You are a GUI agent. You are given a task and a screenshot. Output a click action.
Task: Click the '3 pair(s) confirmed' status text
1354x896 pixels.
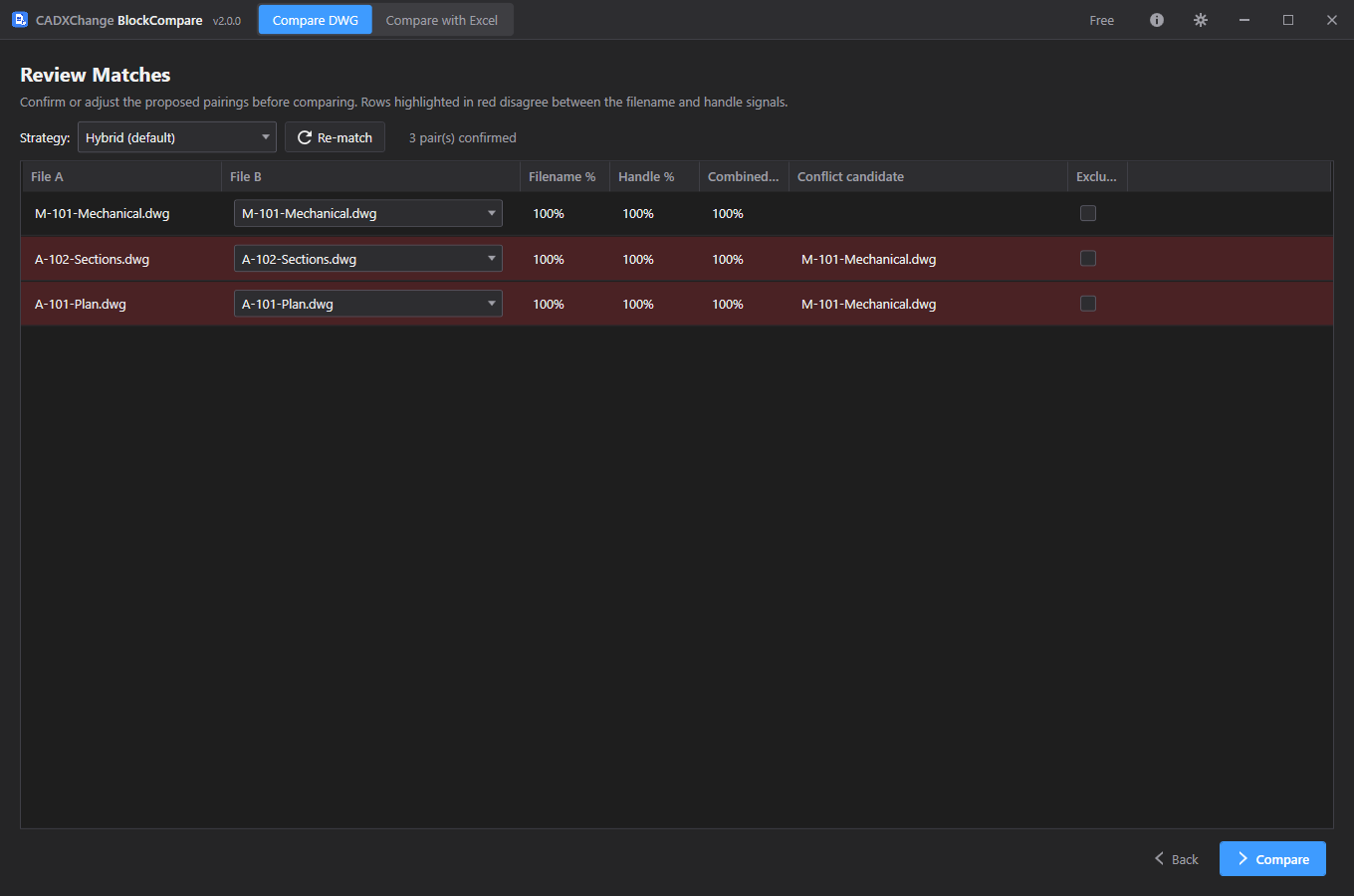point(463,137)
